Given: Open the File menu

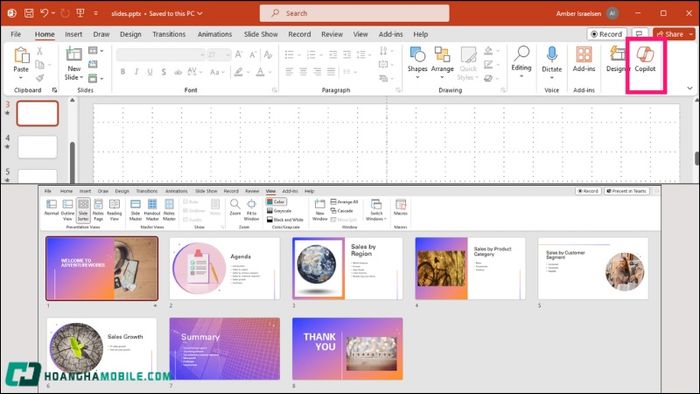Looking at the screenshot, I should click(x=16, y=34).
